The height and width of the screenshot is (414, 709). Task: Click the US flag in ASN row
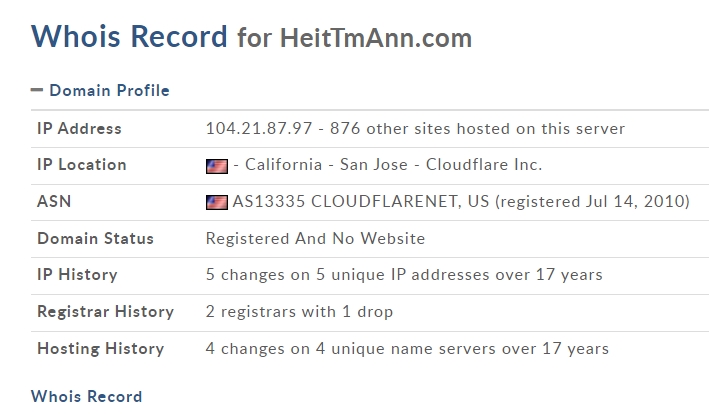(217, 202)
